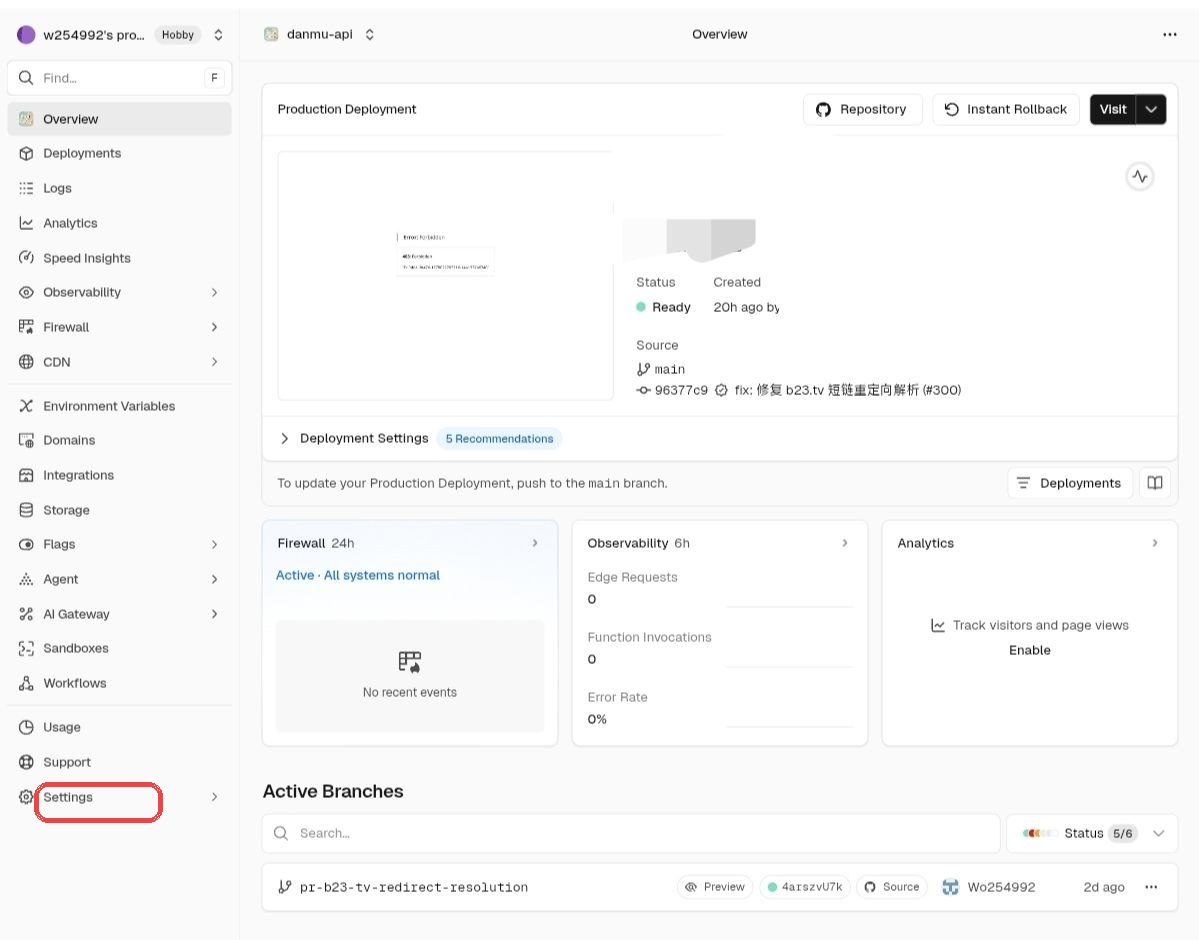
Task: Click the Agent icon in sidebar
Action: 26,579
